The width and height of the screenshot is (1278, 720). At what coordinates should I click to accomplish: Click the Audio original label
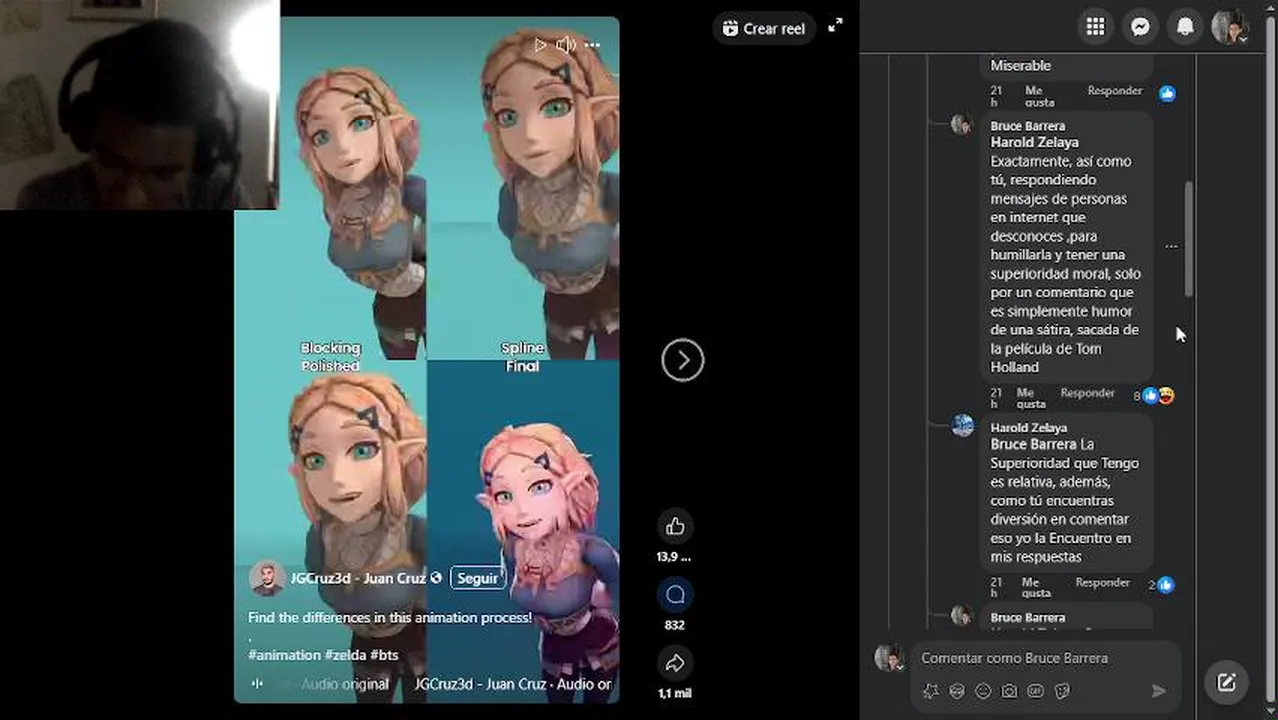point(345,684)
